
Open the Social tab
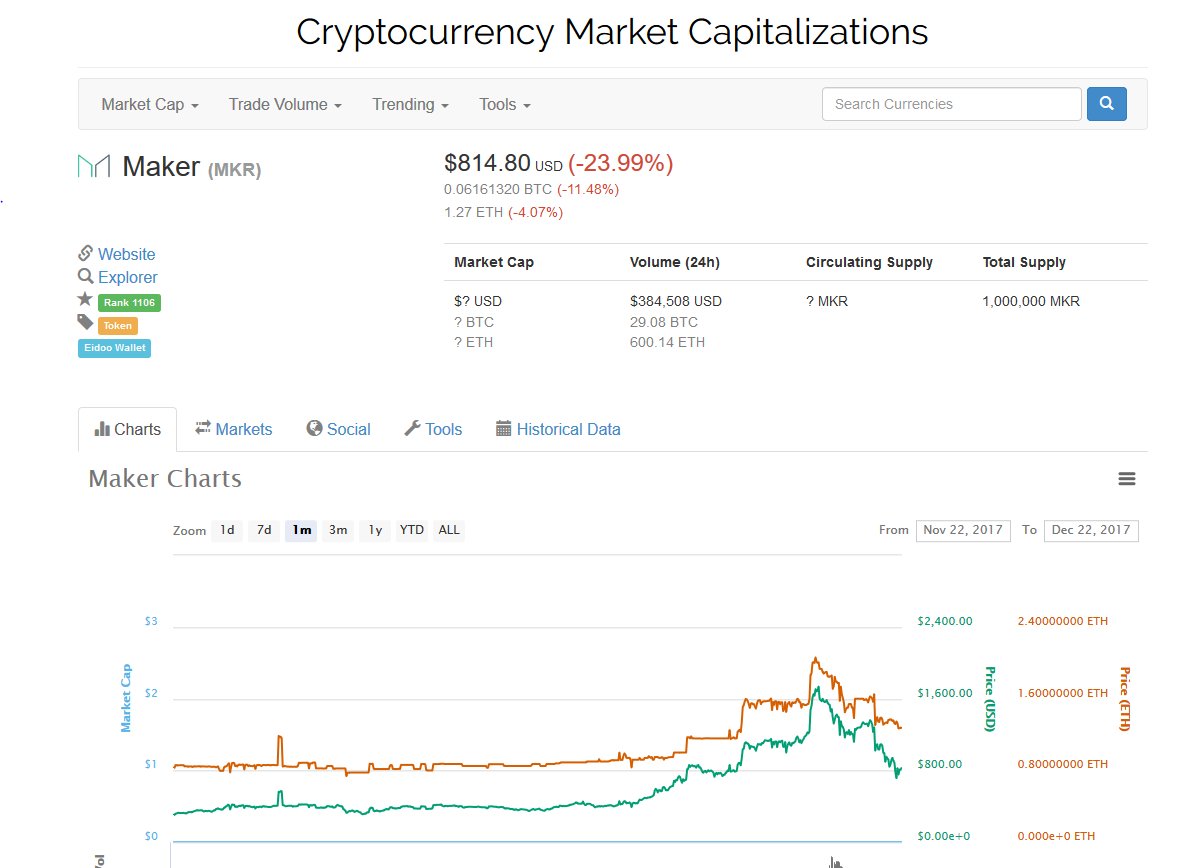point(339,429)
